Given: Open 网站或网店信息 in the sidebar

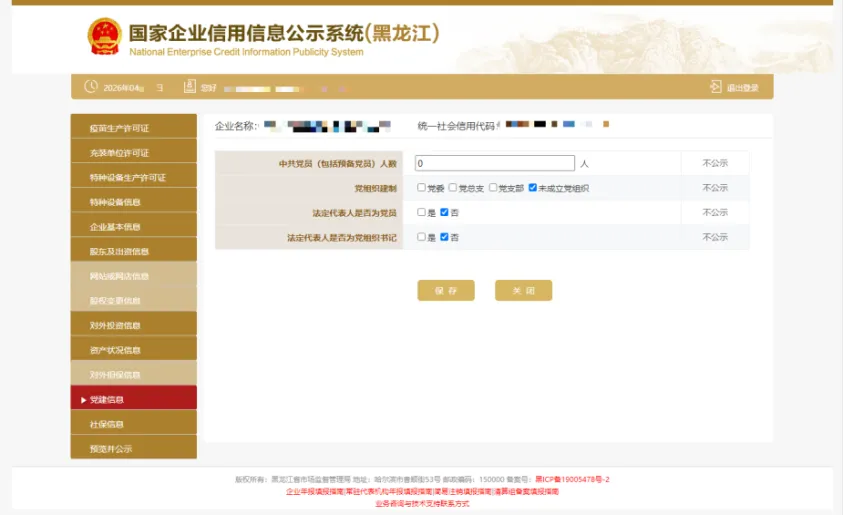Looking at the screenshot, I should tap(133, 276).
